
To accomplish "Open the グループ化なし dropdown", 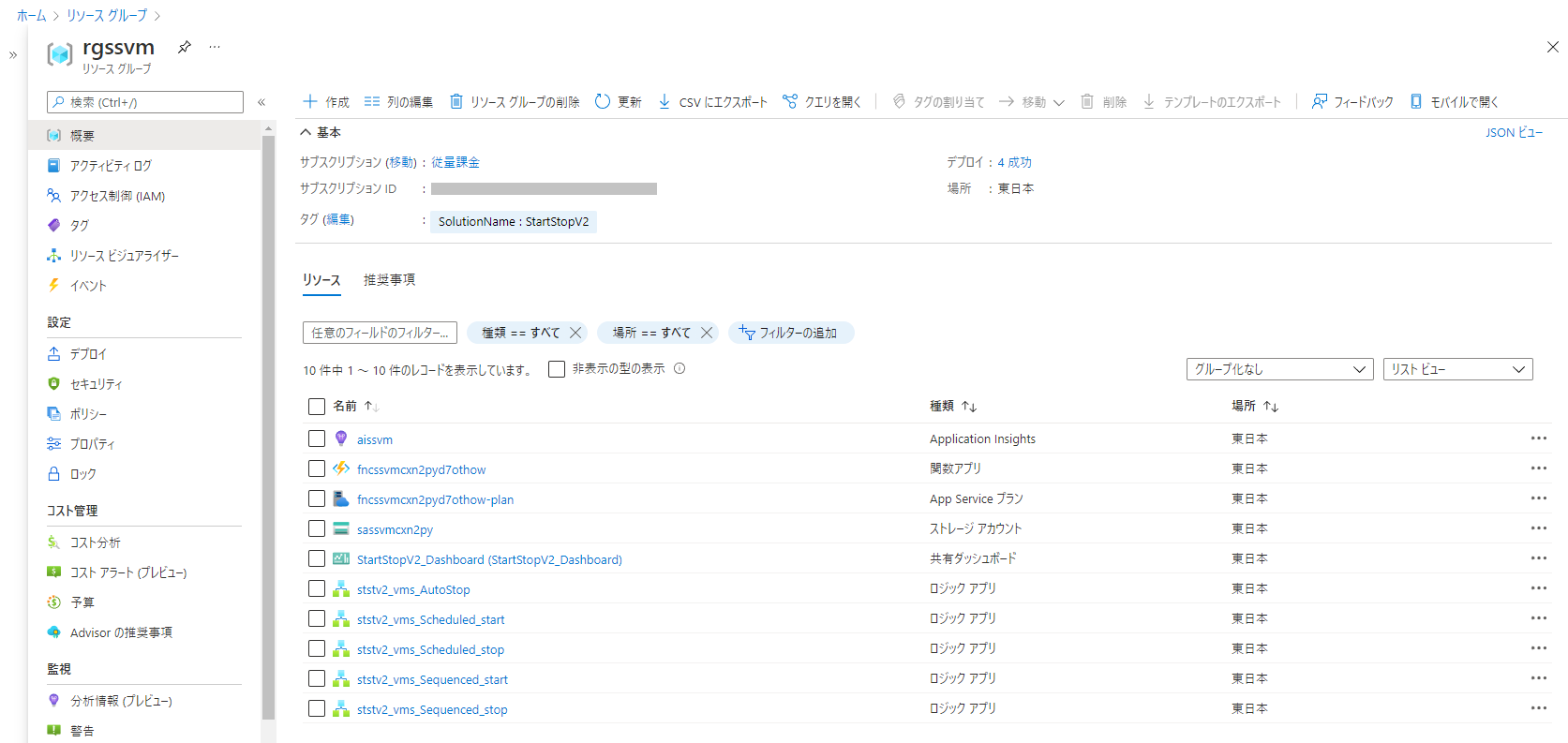I will (1279, 369).
